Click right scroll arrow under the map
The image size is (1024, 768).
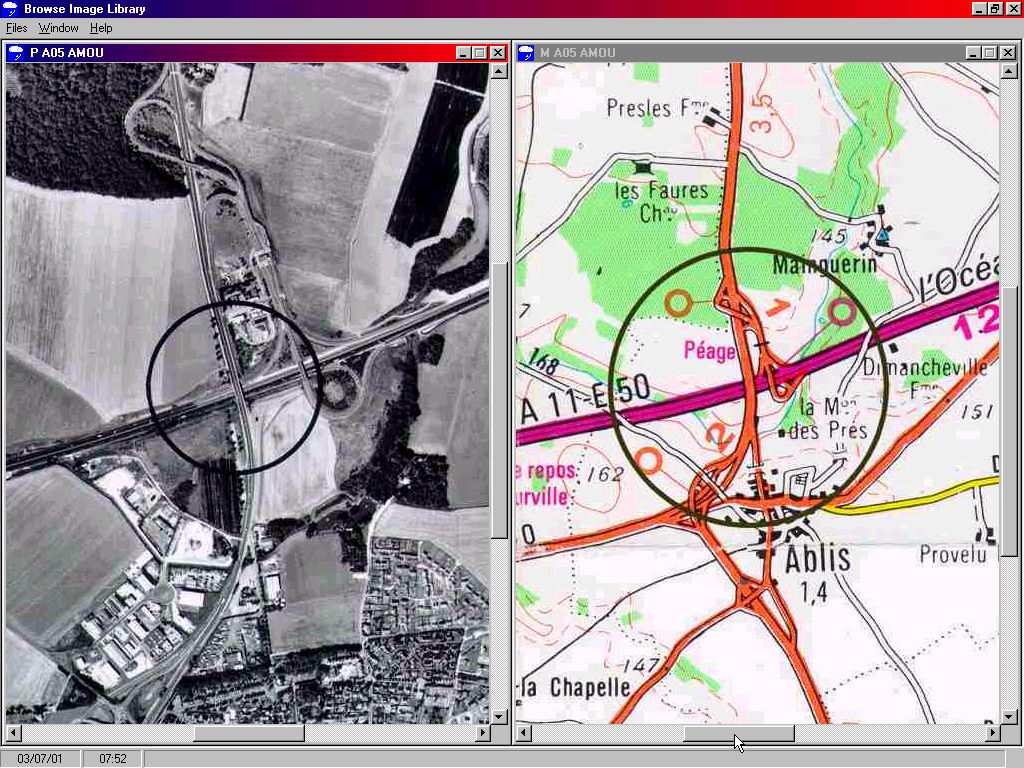pos(992,734)
